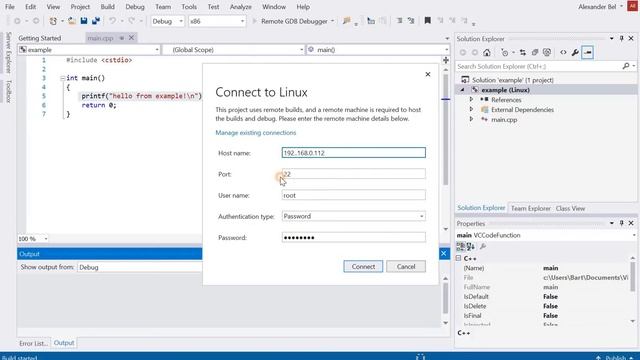Viewport: 640px width, 360px height.
Task: Switch to the Error List tab
Action: click(x=33, y=343)
